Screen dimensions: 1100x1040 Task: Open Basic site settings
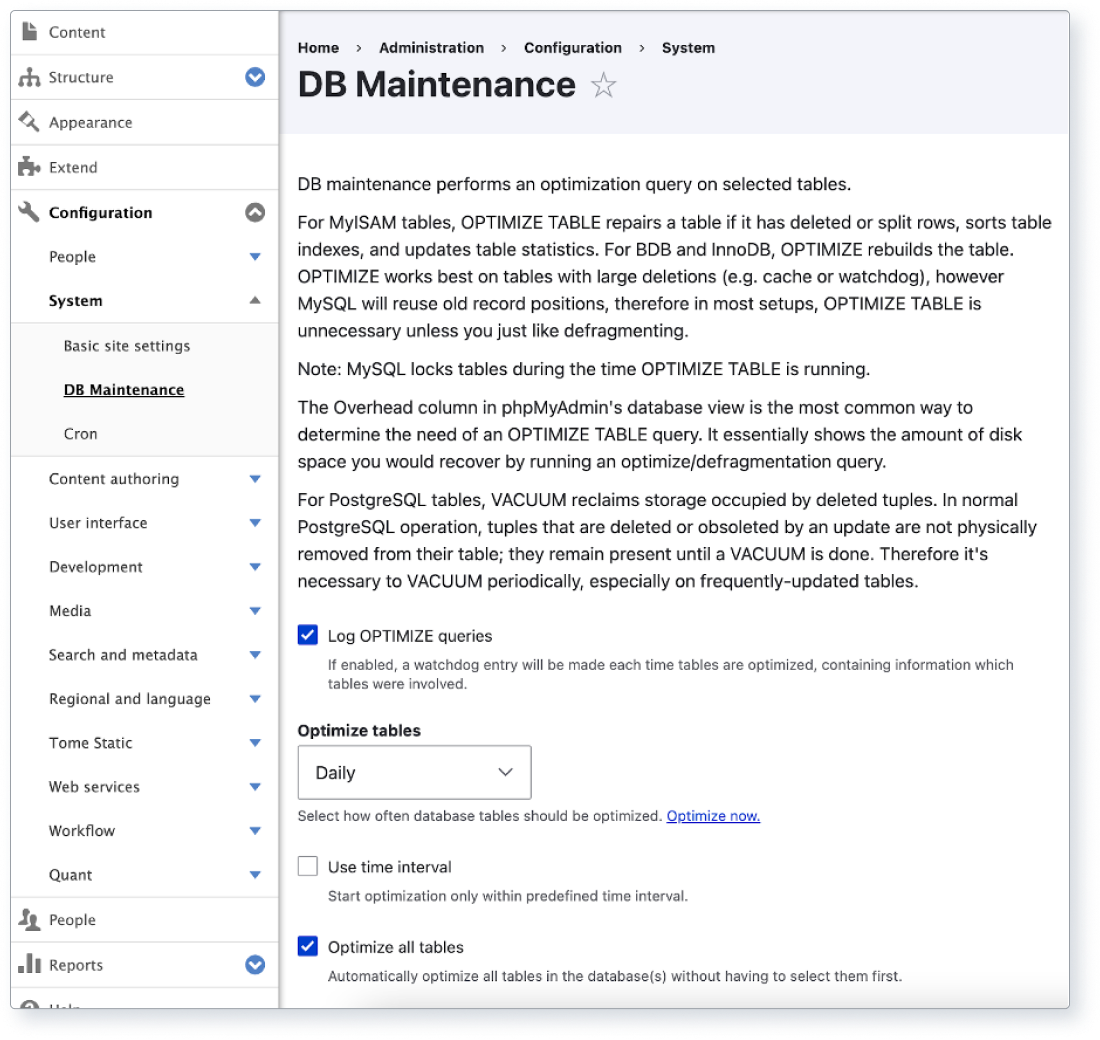(x=127, y=345)
